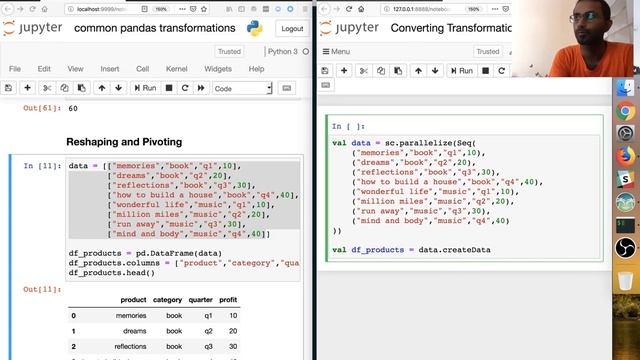640x360 pixels.
Task: Open Google Chrome from the Dock
Action: click(x=625, y=111)
